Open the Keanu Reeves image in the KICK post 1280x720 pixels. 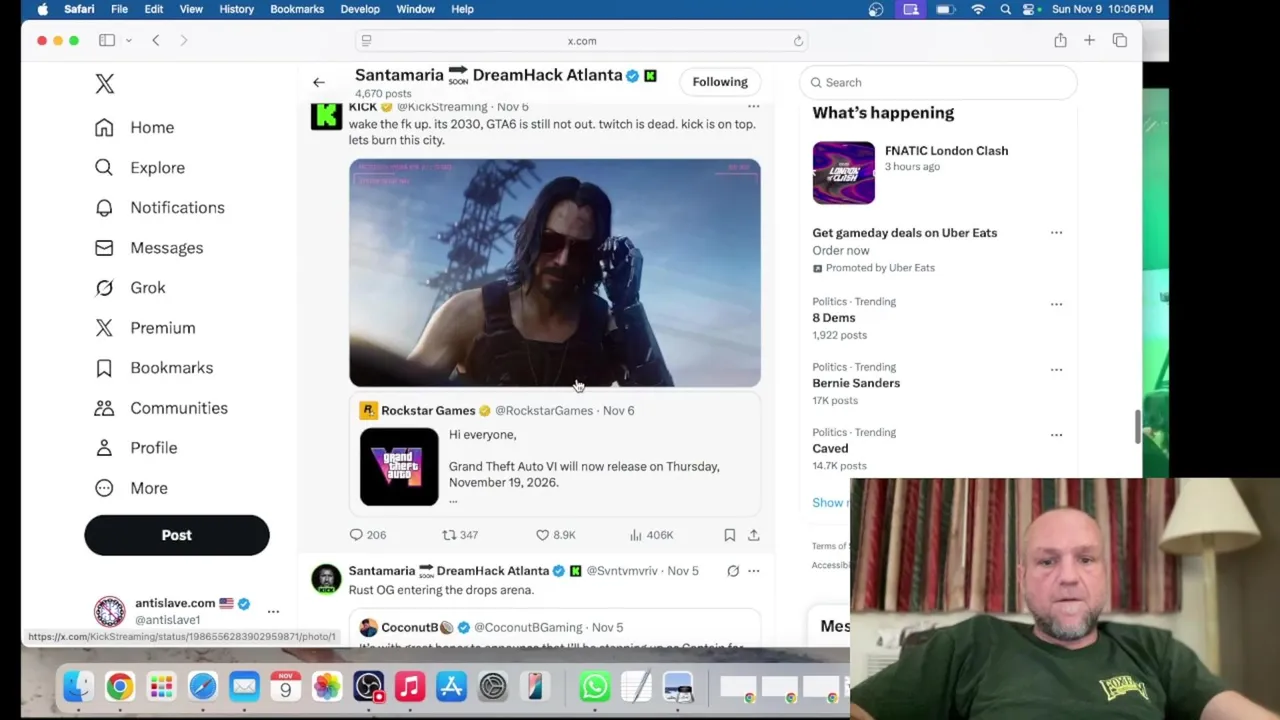point(555,272)
